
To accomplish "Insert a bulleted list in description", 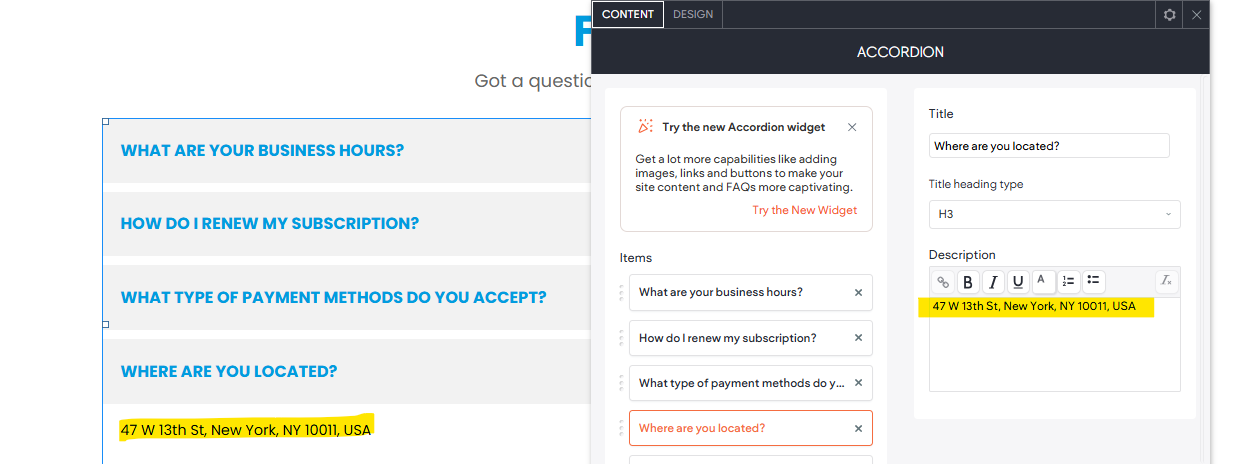I will (x=1093, y=281).
